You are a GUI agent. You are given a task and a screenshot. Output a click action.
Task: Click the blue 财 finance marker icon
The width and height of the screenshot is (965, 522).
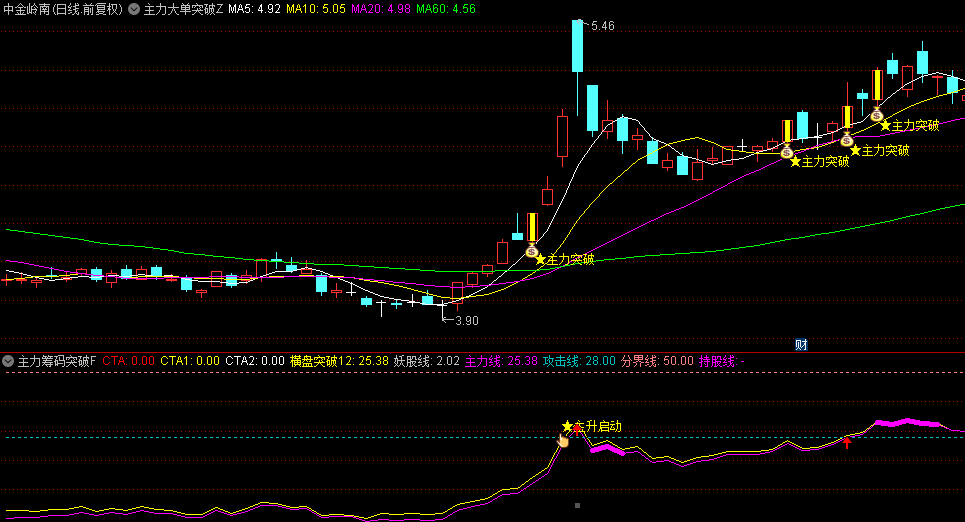[x=801, y=344]
